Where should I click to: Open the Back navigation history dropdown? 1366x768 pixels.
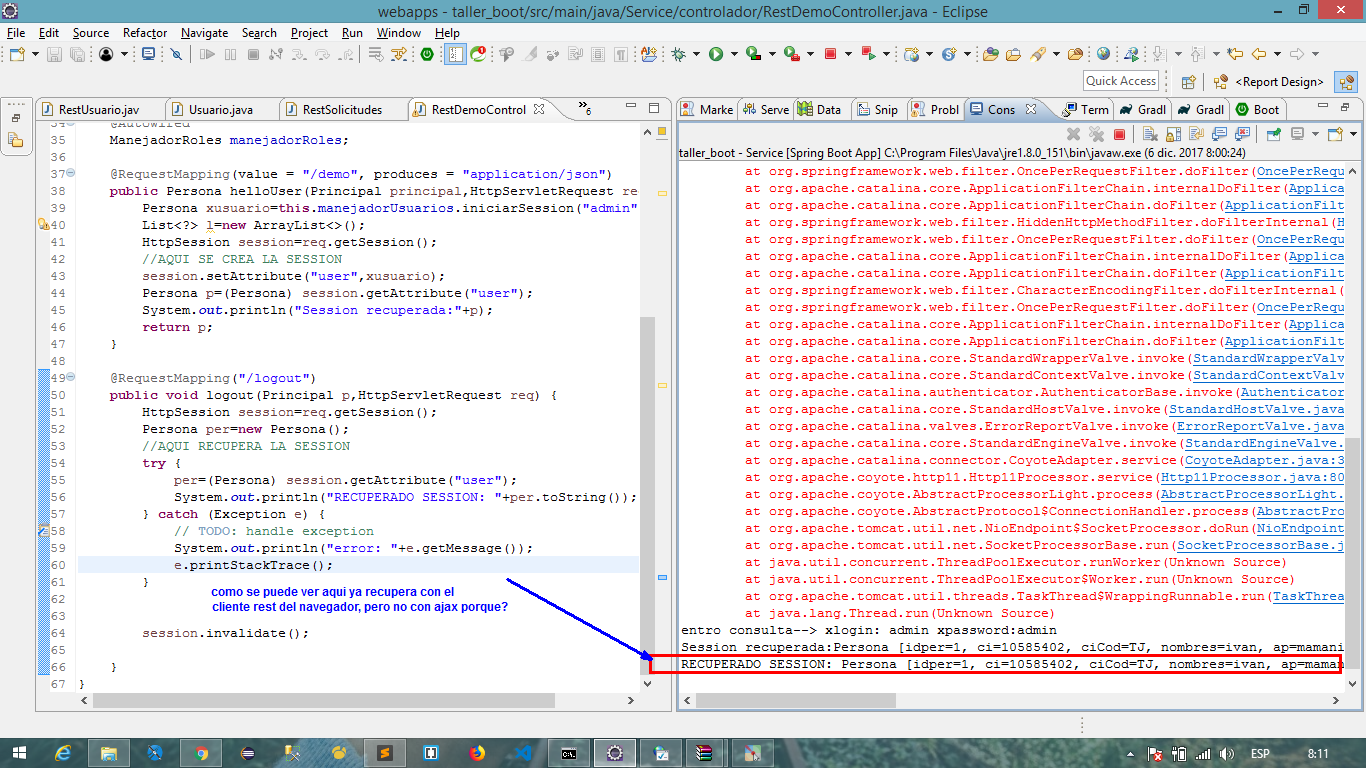pos(1277,54)
